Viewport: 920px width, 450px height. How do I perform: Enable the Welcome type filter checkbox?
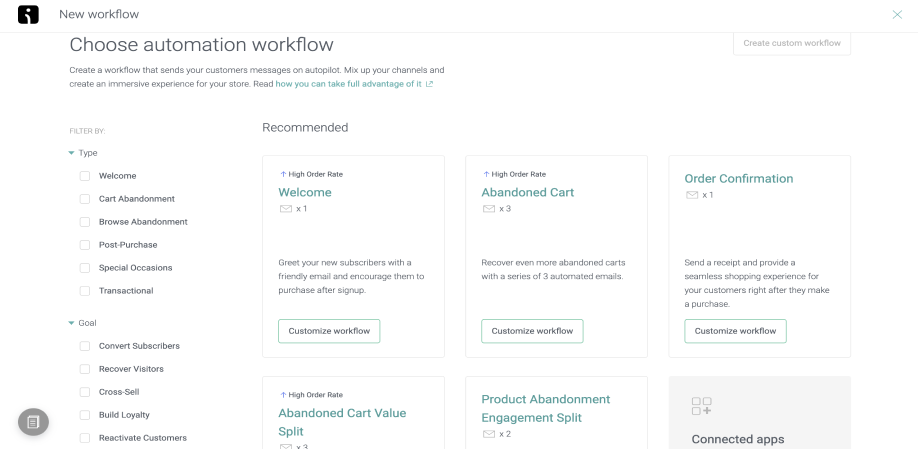85,176
